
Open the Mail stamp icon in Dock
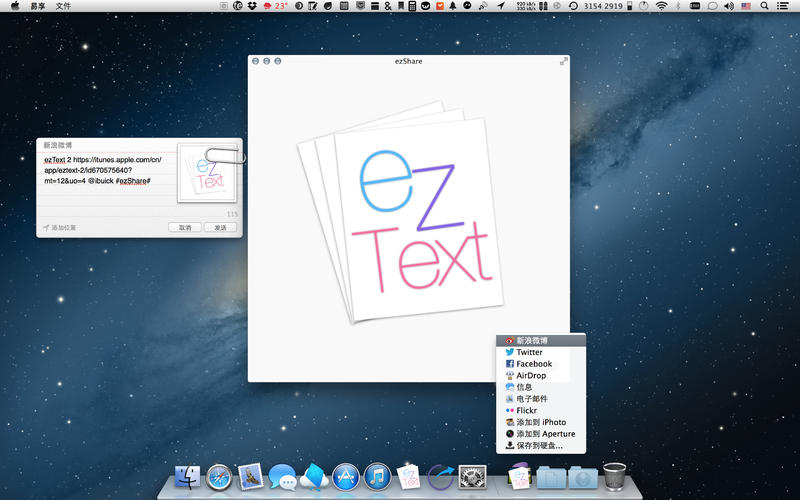pyautogui.click(x=251, y=477)
